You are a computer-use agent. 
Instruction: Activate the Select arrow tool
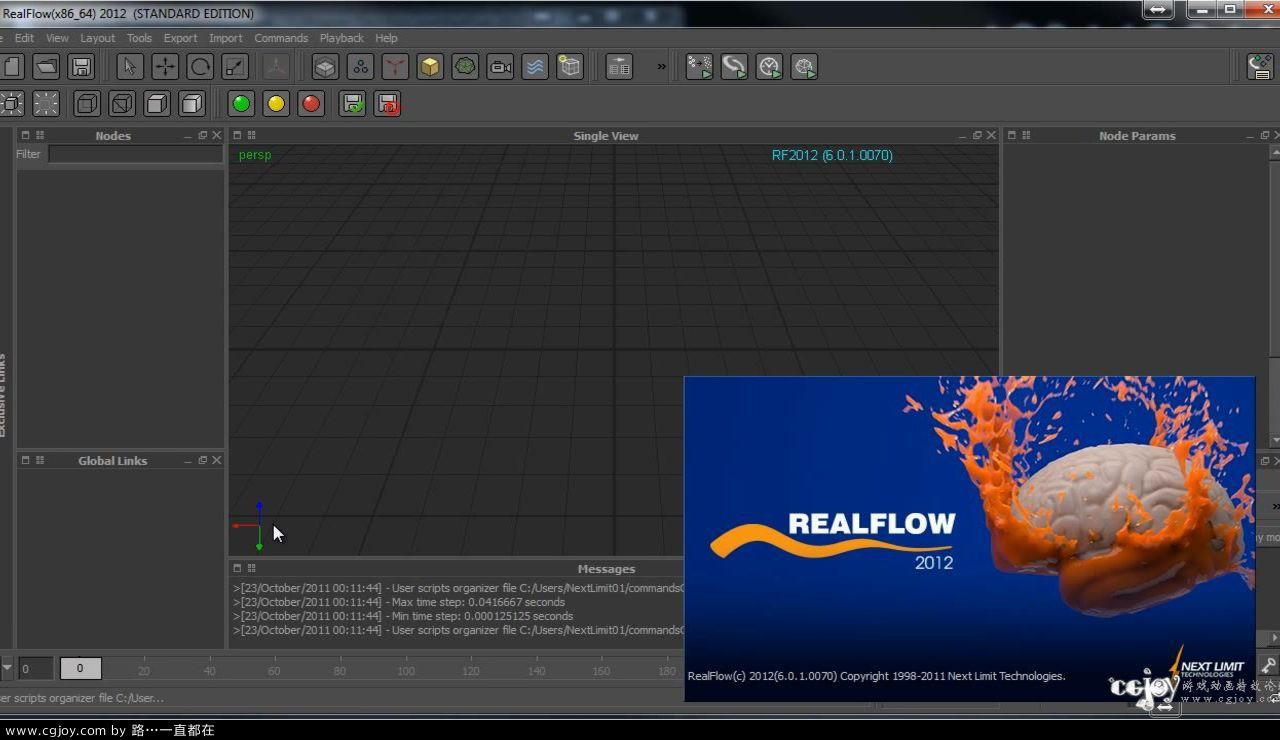click(129, 67)
